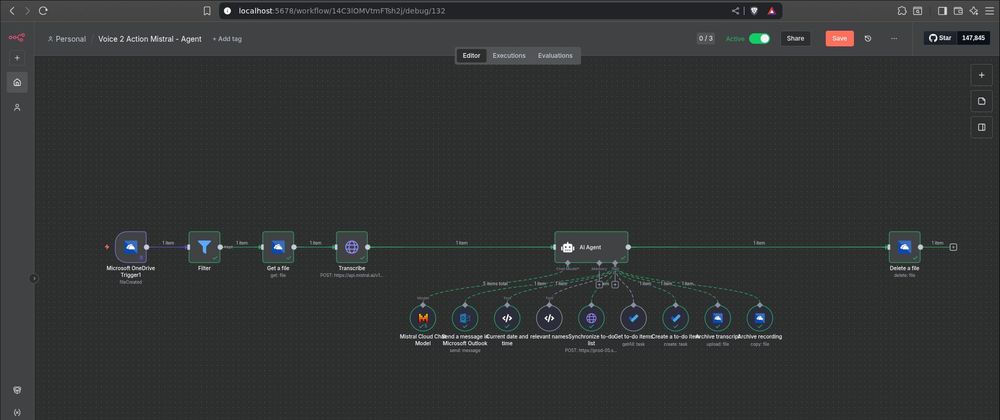
Task: Open the Mistral Cloud Chat Model node
Action: click(423, 318)
